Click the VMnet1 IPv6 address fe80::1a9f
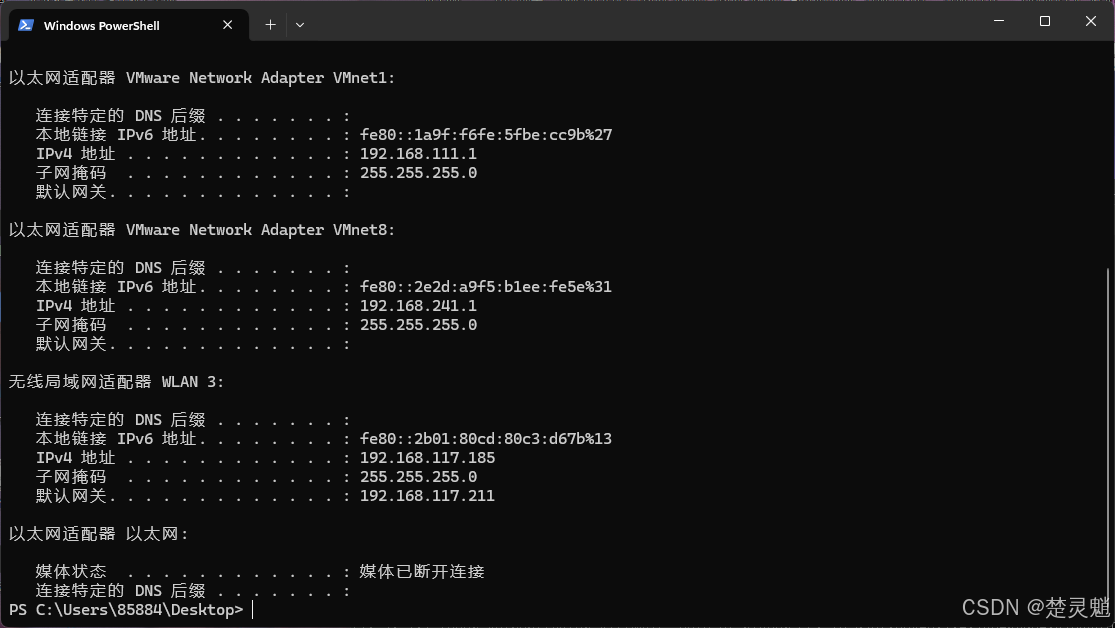The height and width of the screenshot is (628, 1115). point(486,134)
